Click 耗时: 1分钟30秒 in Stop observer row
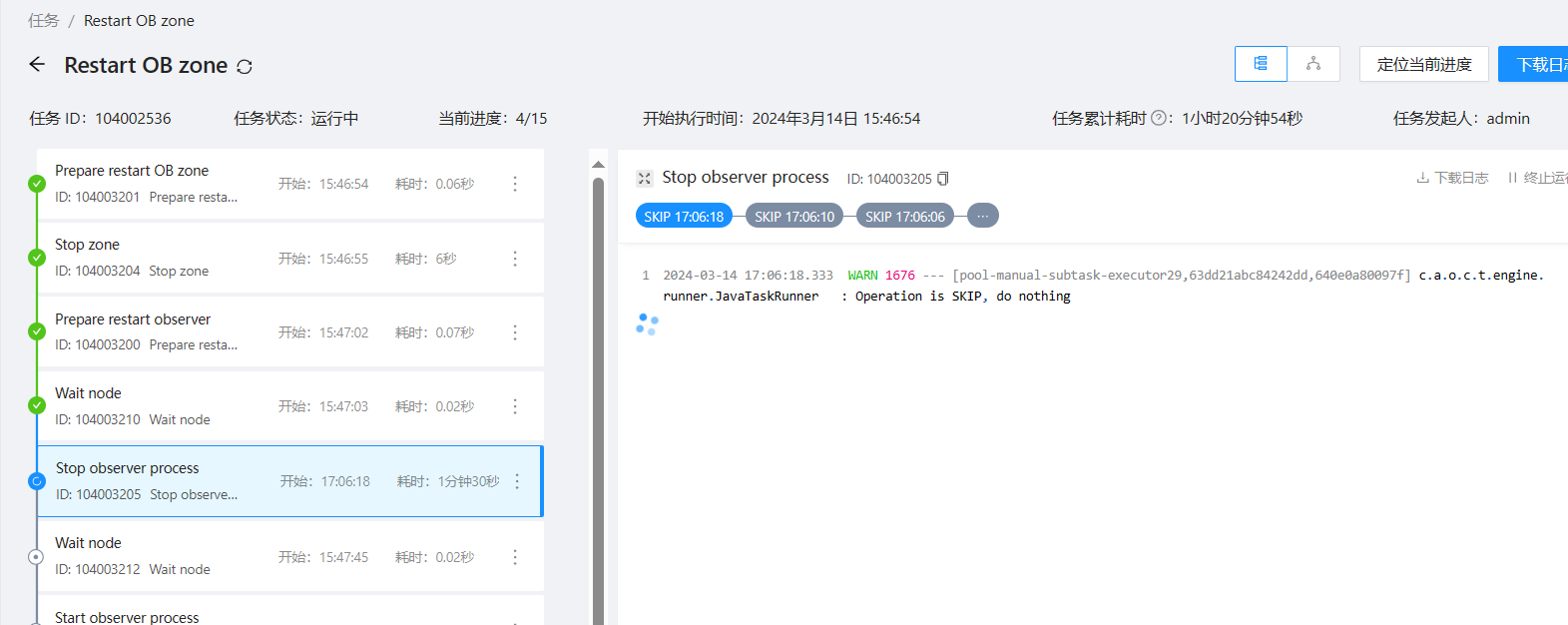 click(x=448, y=481)
